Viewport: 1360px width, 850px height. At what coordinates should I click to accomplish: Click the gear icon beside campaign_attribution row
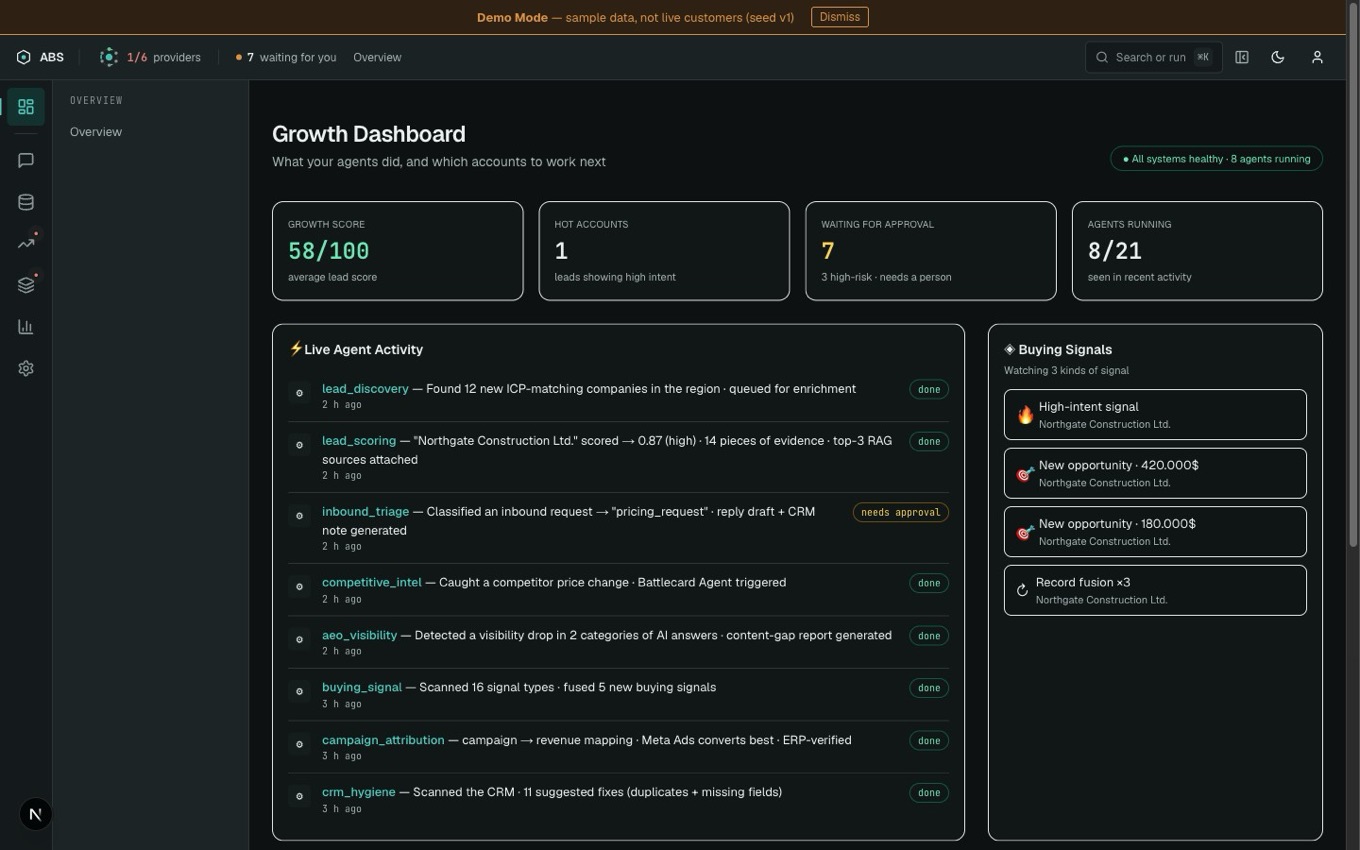(x=299, y=744)
